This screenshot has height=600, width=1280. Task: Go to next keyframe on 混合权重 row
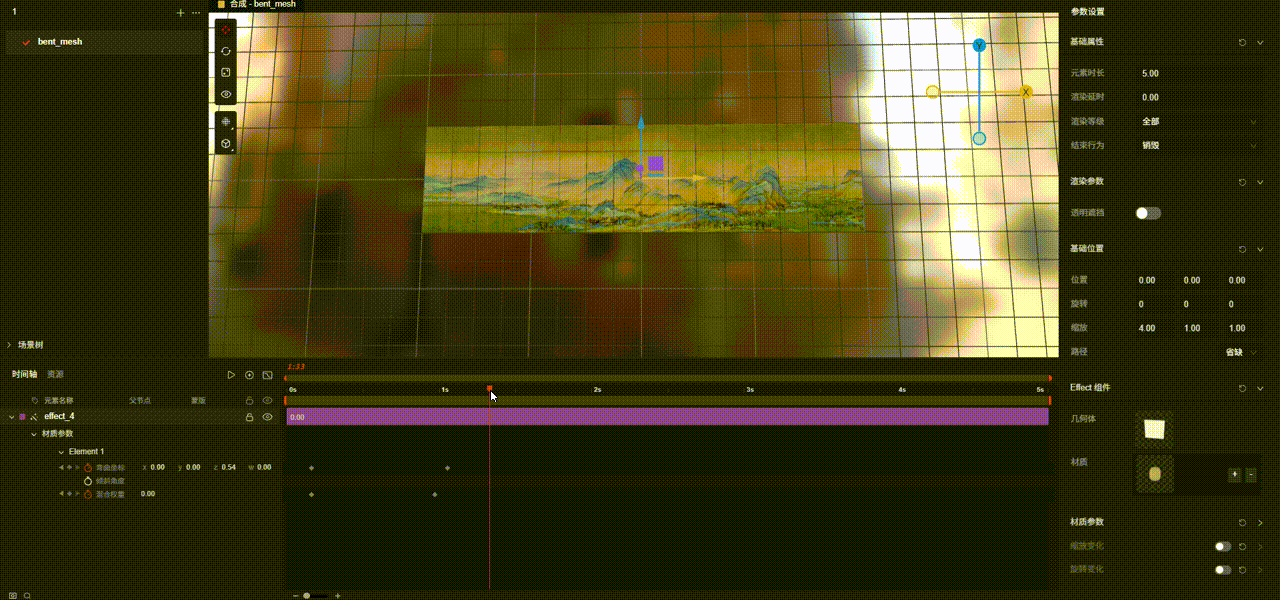[76, 494]
